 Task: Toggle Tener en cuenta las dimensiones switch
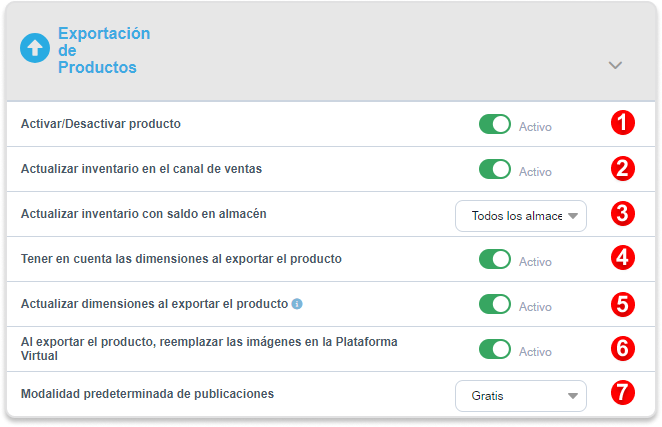[494, 259]
